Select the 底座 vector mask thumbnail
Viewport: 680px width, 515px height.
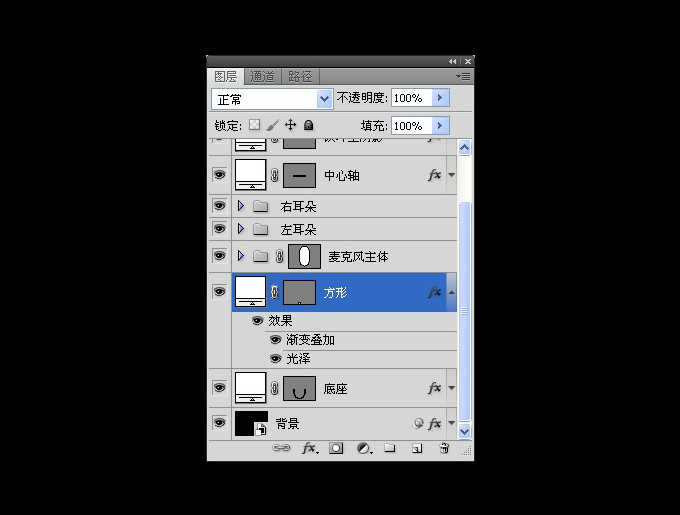click(x=299, y=388)
